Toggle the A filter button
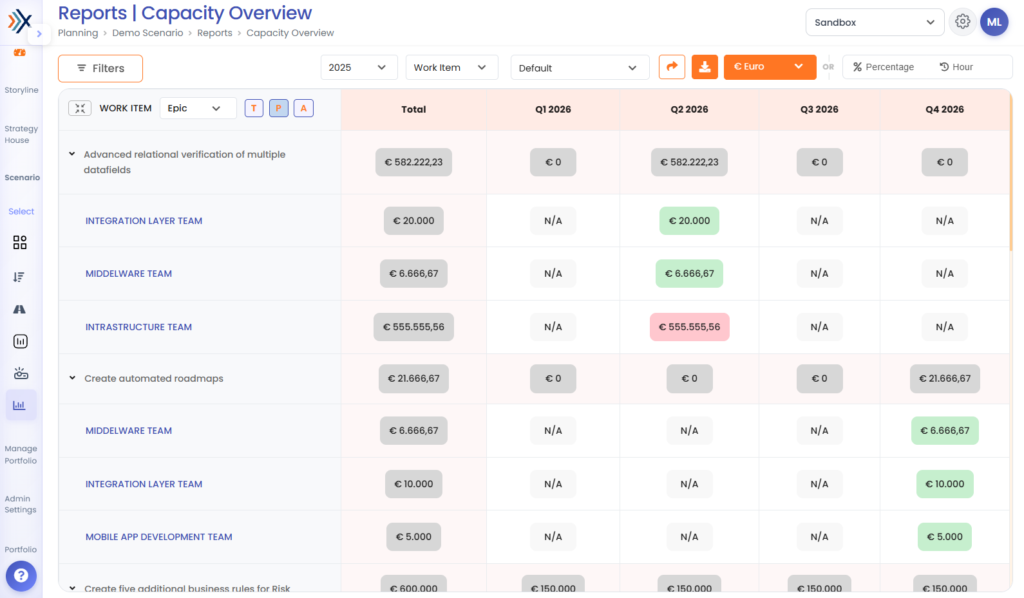The width and height of the screenshot is (1024, 598). 304,108
